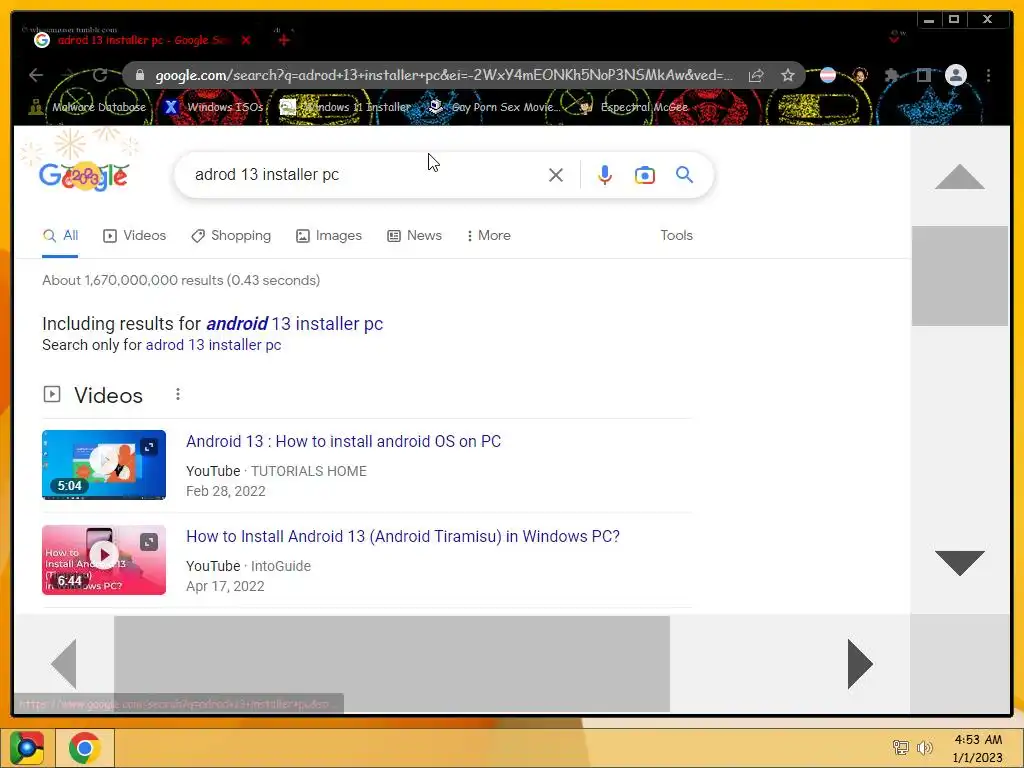Open How to Install Android 13 Tiramisu video
The height and width of the screenshot is (768, 1024).
pos(403,536)
